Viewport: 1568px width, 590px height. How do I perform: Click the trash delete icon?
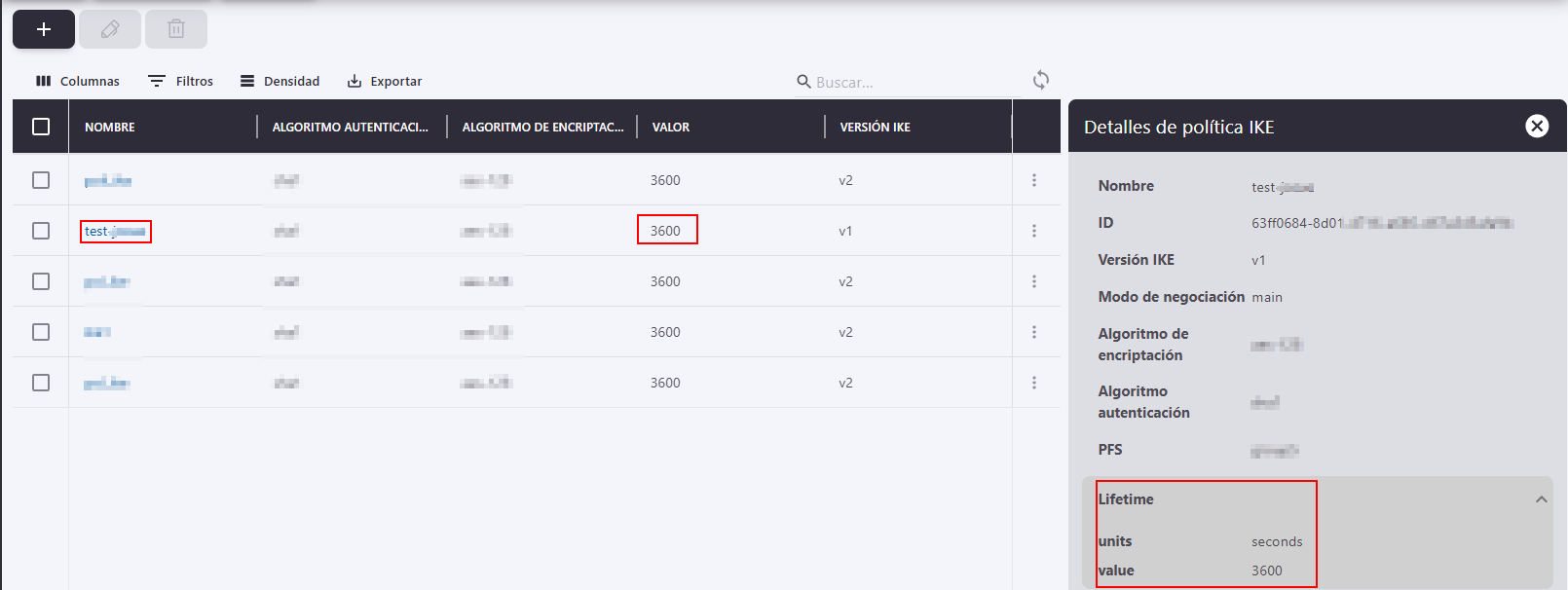tap(176, 29)
